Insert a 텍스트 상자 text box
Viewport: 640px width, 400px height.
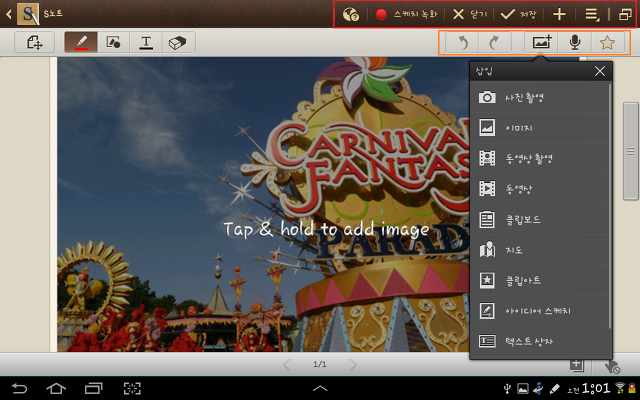pos(539,341)
